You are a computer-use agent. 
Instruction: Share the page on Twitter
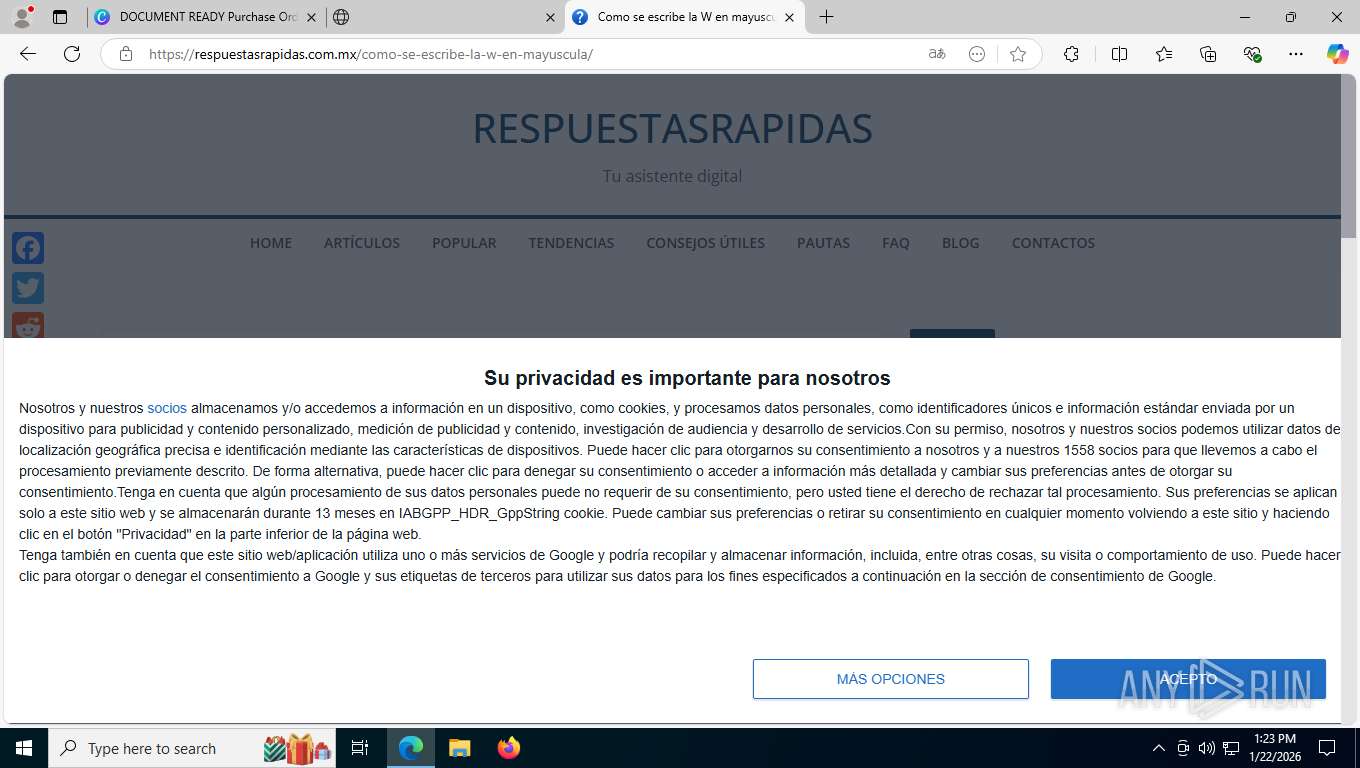tap(28, 288)
